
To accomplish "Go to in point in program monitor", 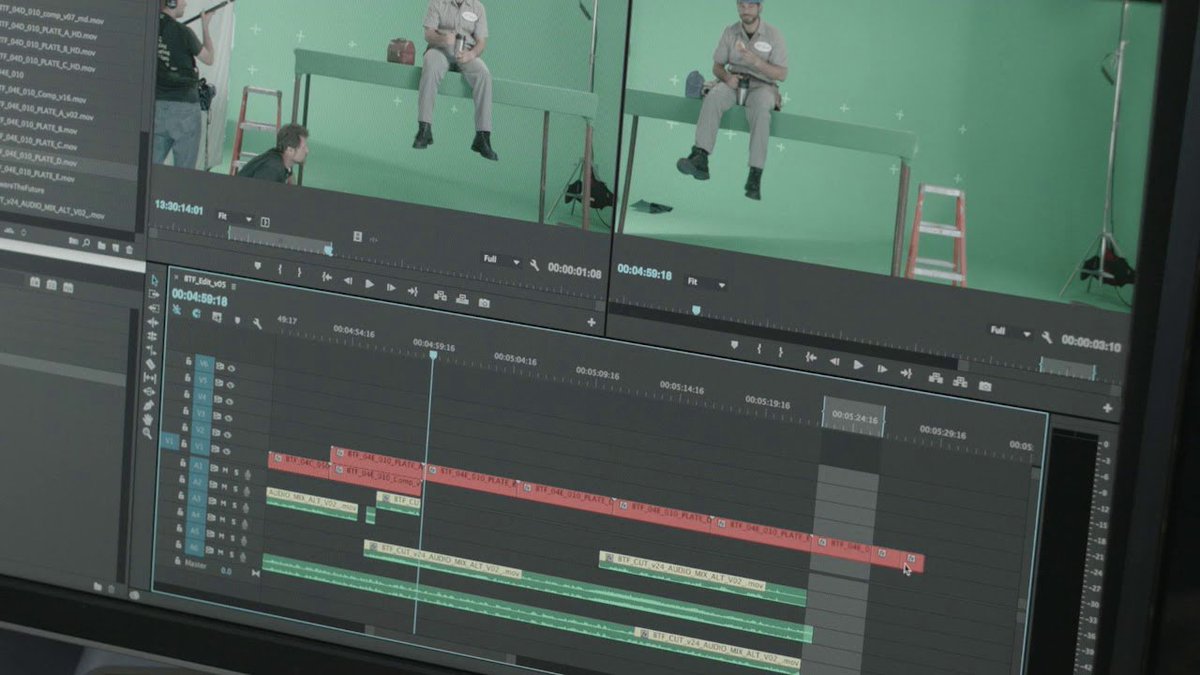I will click(x=811, y=356).
